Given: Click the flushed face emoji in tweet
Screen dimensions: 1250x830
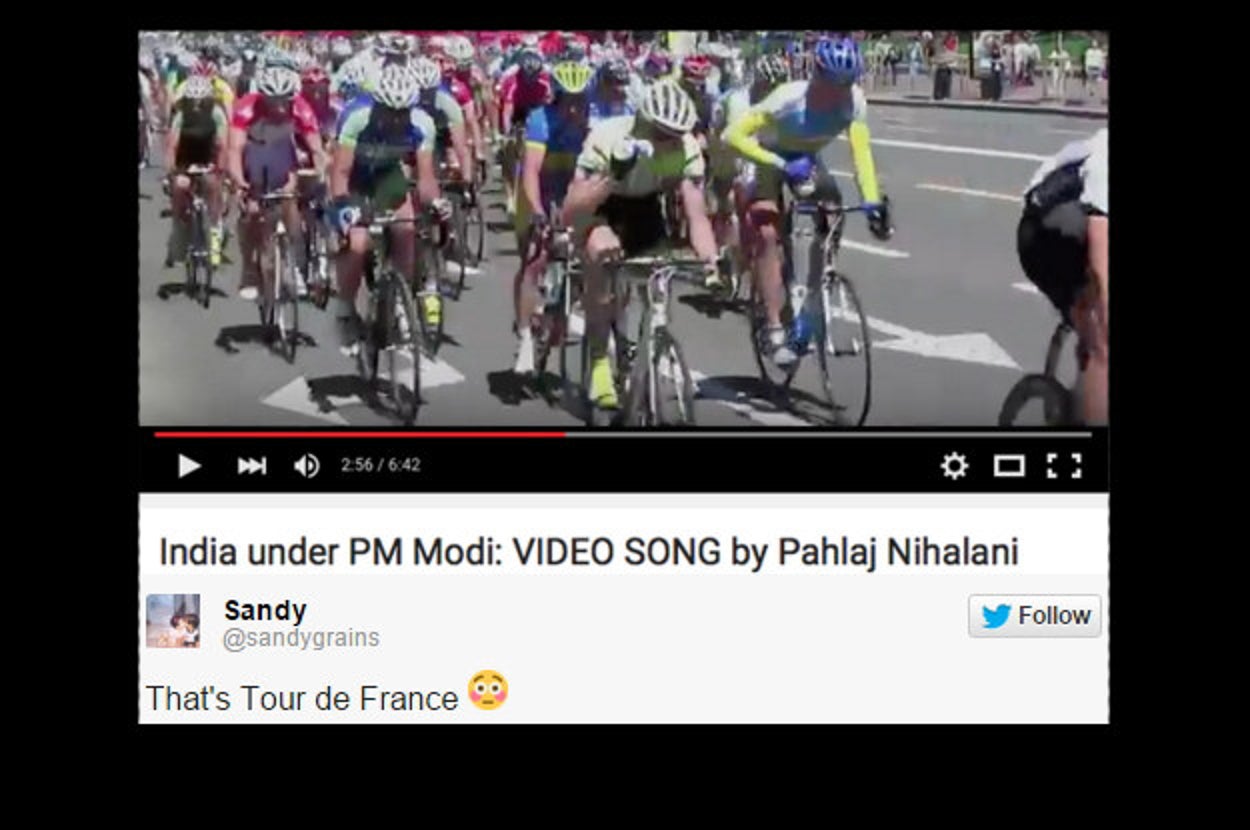Looking at the screenshot, I should 488,691.
